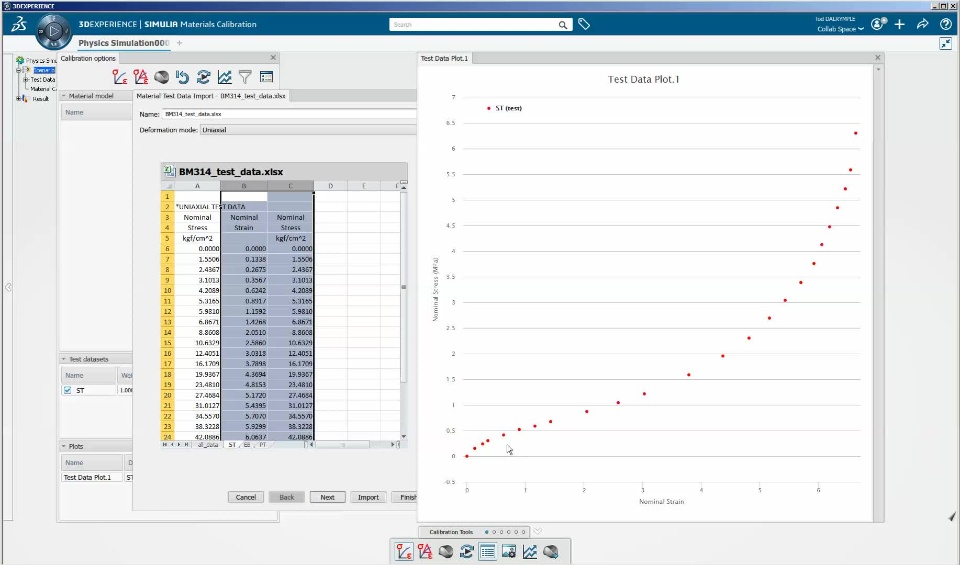This screenshot has width=960, height=565.
Task: Expand the Result tree node
Action: (19, 98)
